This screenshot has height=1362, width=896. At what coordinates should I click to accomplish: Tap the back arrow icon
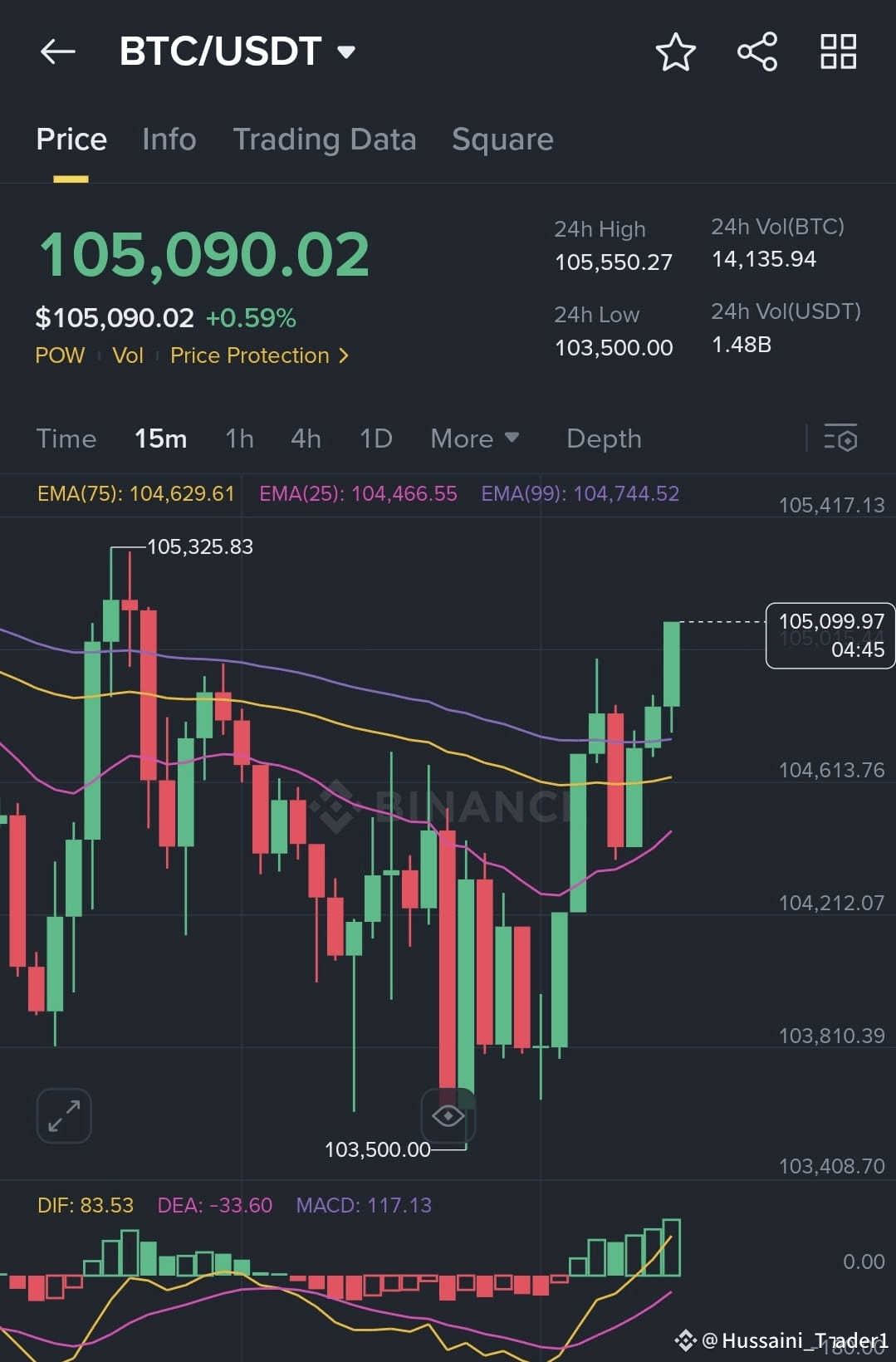tap(58, 51)
